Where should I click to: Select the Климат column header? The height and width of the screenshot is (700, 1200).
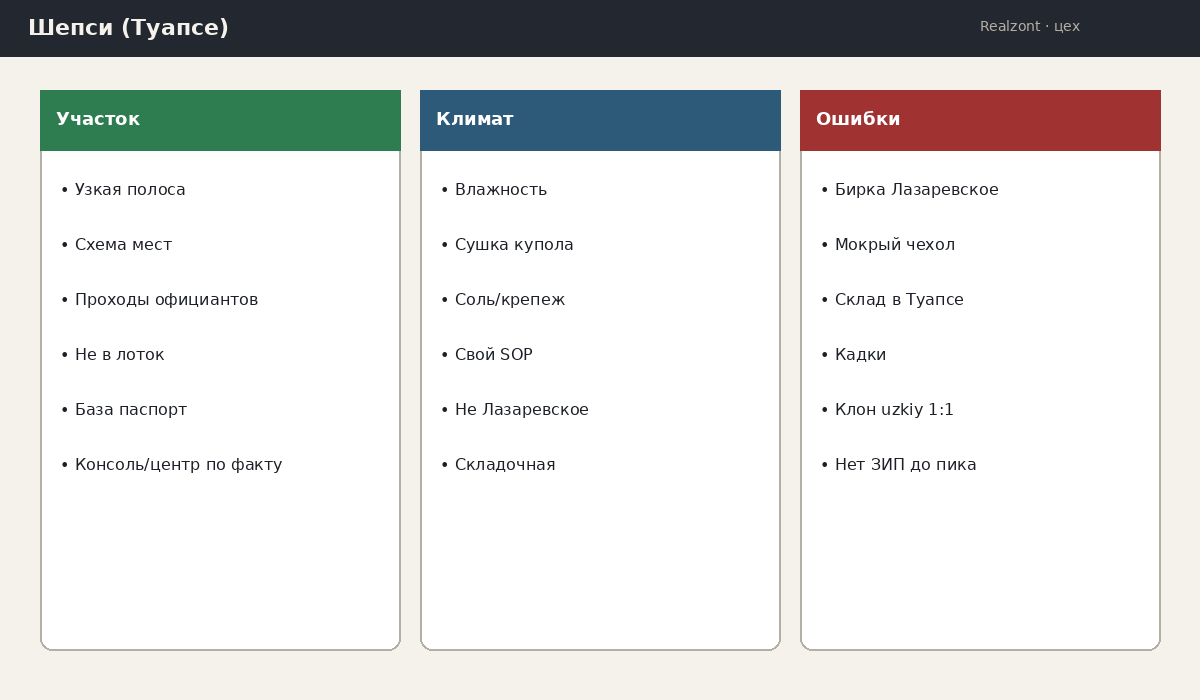coord(600,120)
